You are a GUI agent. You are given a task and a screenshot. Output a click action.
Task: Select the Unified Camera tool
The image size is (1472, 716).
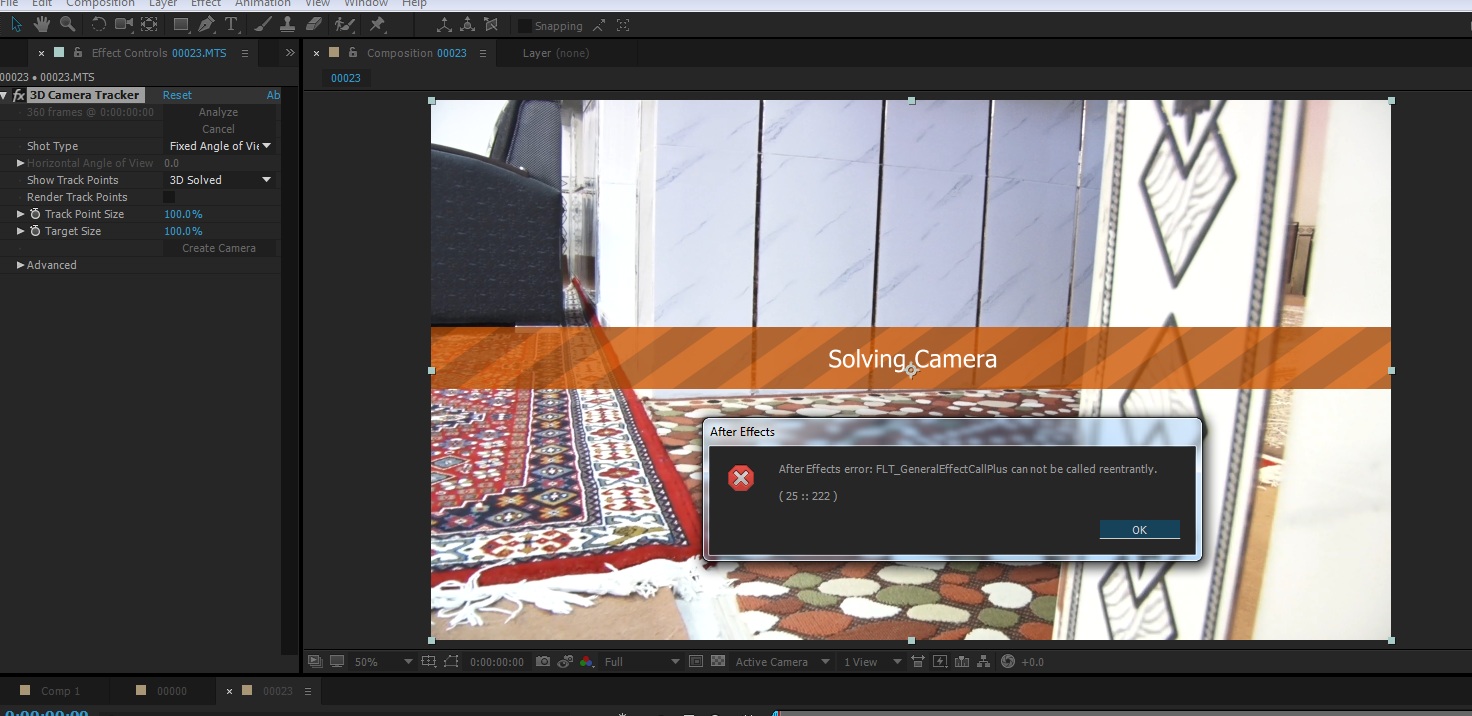124,24
